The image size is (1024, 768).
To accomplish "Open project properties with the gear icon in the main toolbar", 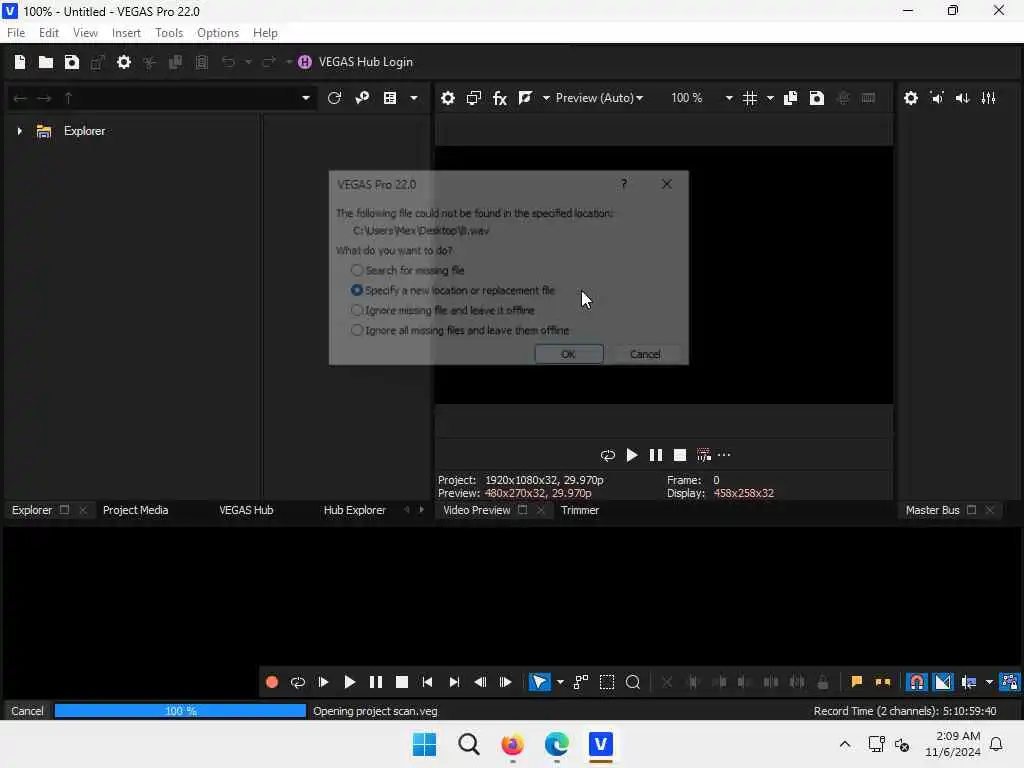I will point(123,62).
